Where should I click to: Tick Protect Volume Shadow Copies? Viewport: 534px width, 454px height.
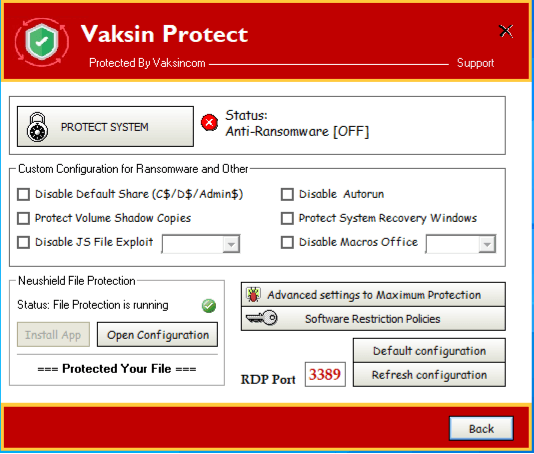(x=23, y=218)
